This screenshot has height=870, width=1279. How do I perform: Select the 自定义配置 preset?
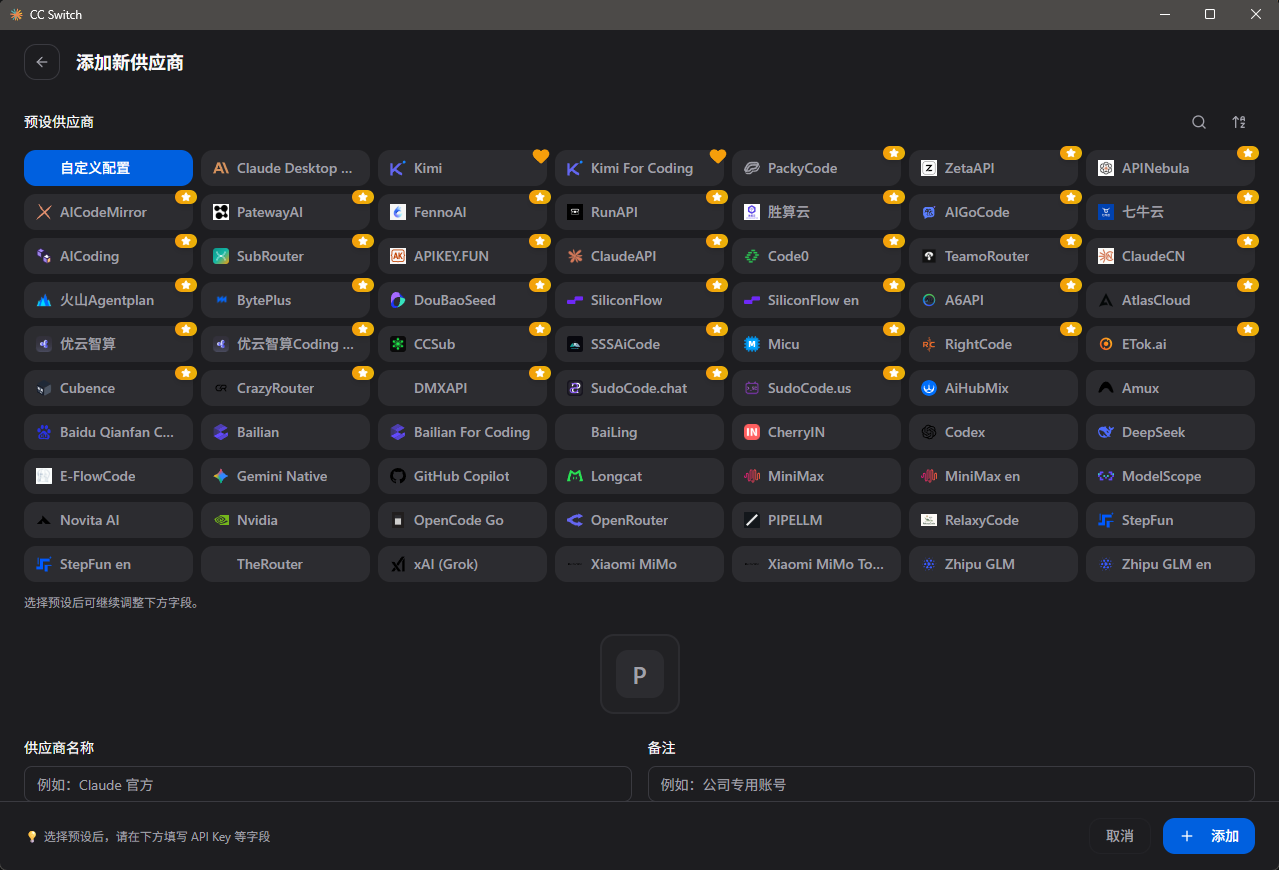(108, 168)
